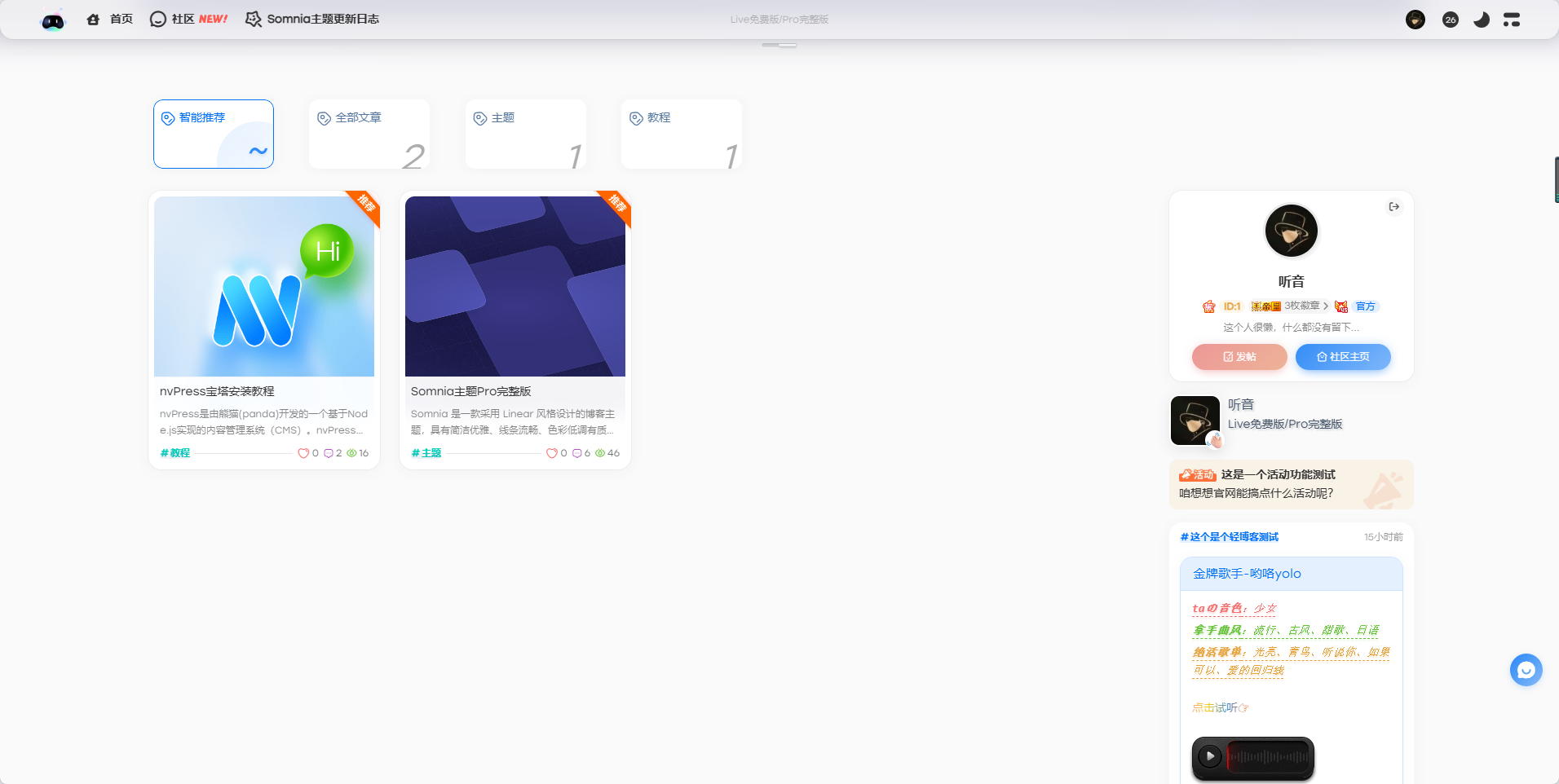The height and width of the screenshot is (784, 1559).
Task: Play the audio clip in the sidebar post
Action: tap(1210, 756)
